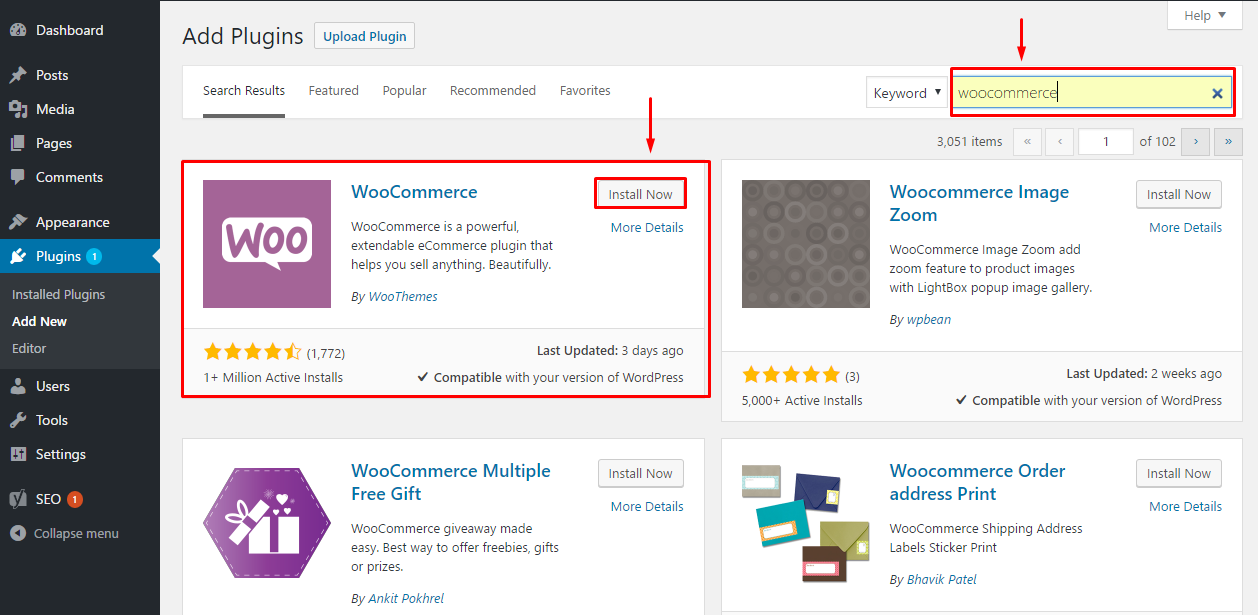Click the Comments speech bubble icon
The width and height of the screenshot is (1258, 615).
[18, 177]
